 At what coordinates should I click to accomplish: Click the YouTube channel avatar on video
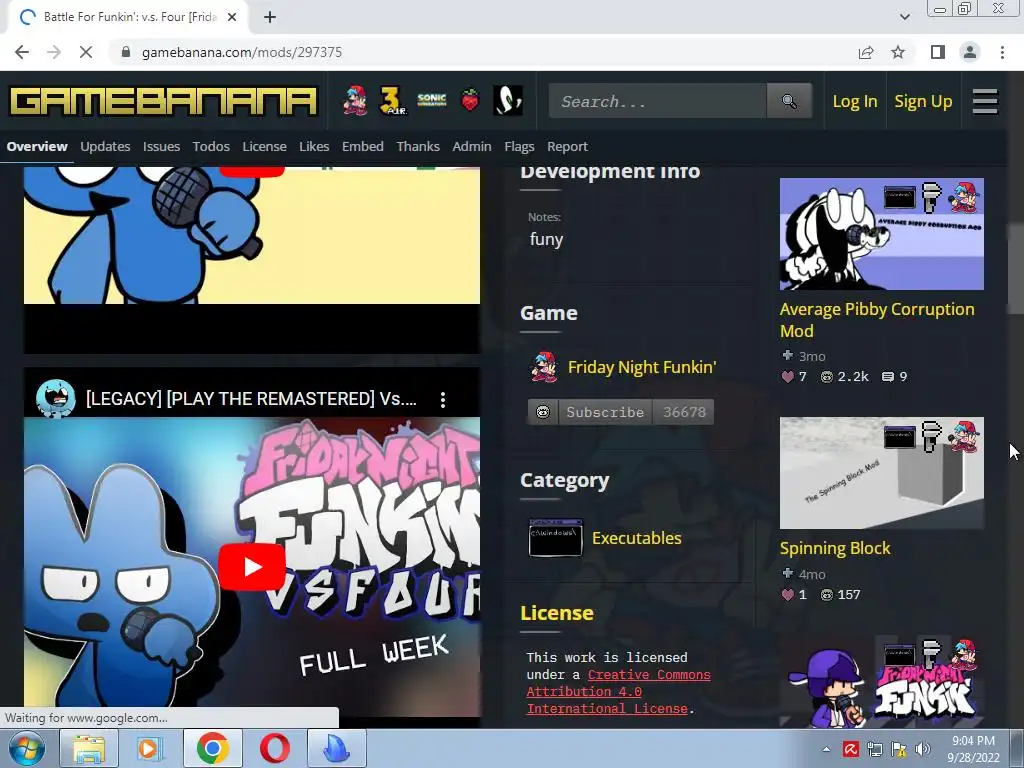pos(56,398)
